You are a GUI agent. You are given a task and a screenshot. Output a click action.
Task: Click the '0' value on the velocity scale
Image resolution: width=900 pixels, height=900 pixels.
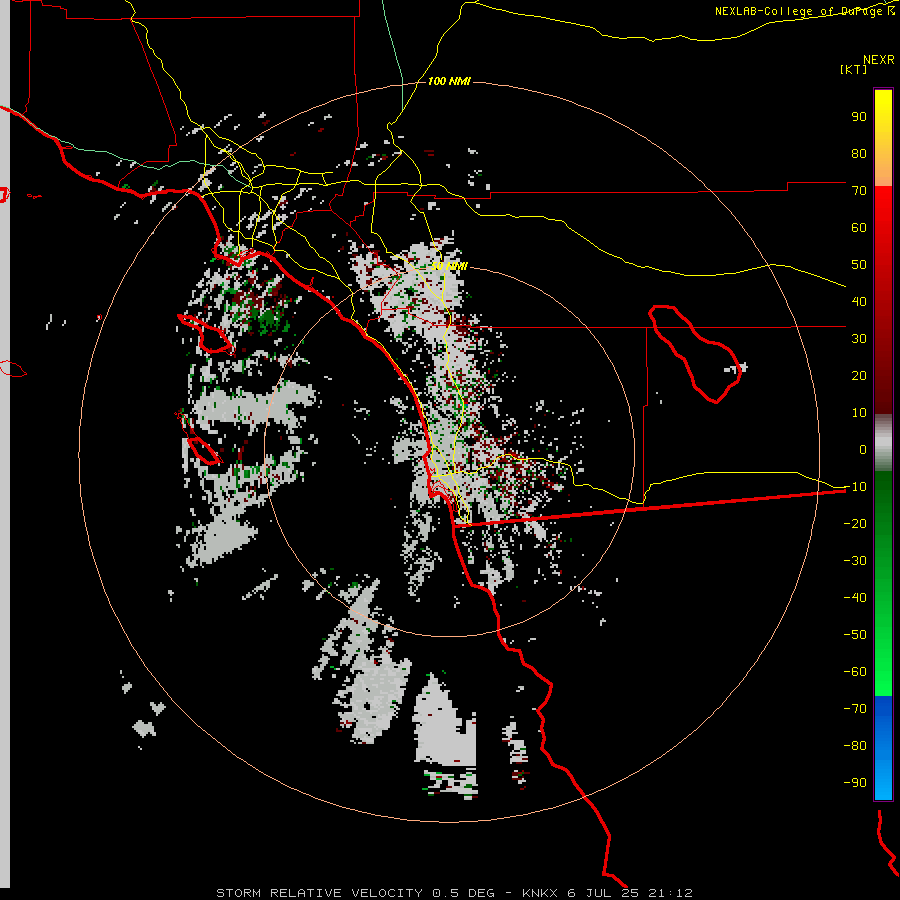click(863, 449)
